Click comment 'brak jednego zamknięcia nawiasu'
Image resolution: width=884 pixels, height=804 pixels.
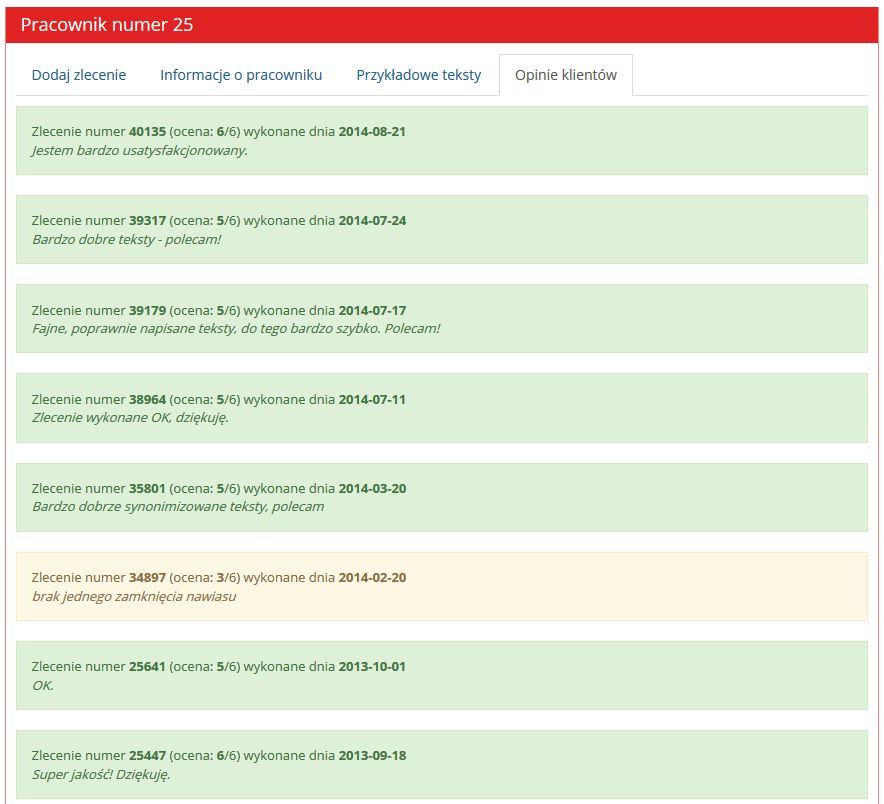coord(134,597)
